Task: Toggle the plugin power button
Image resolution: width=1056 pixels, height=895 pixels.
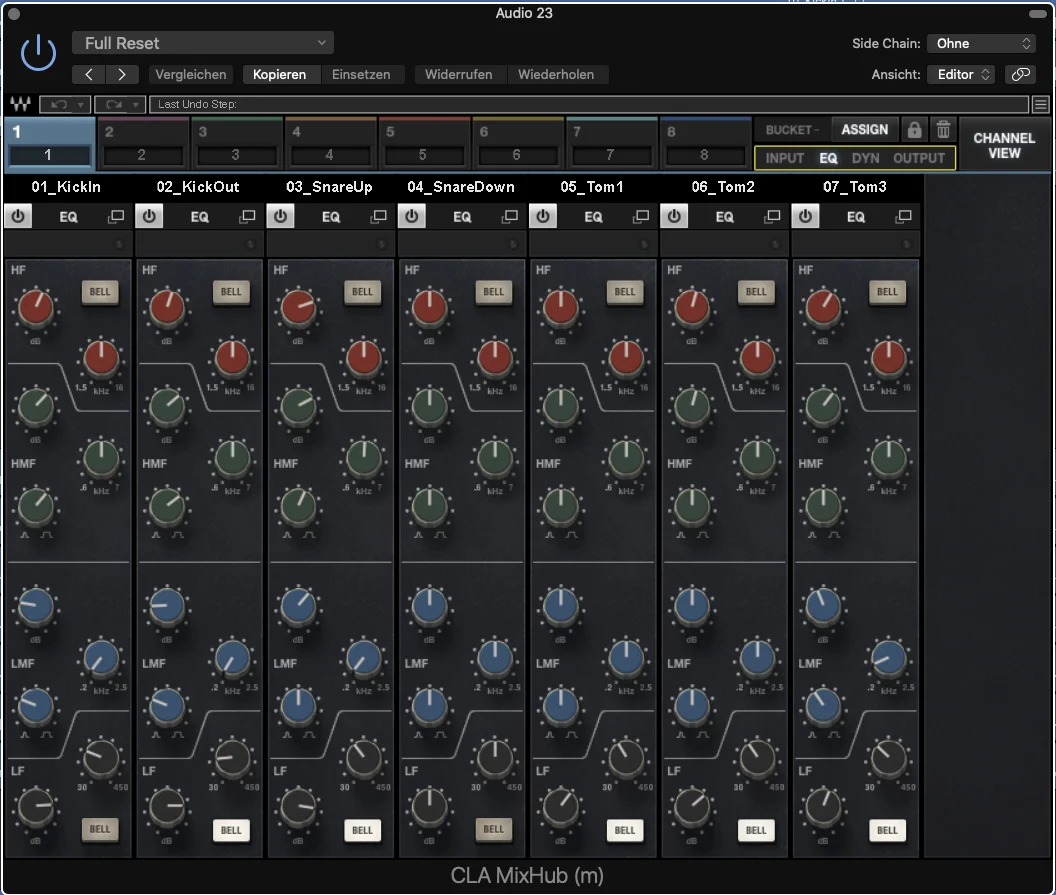Action: pyautogui.click(x=38, y=53)
